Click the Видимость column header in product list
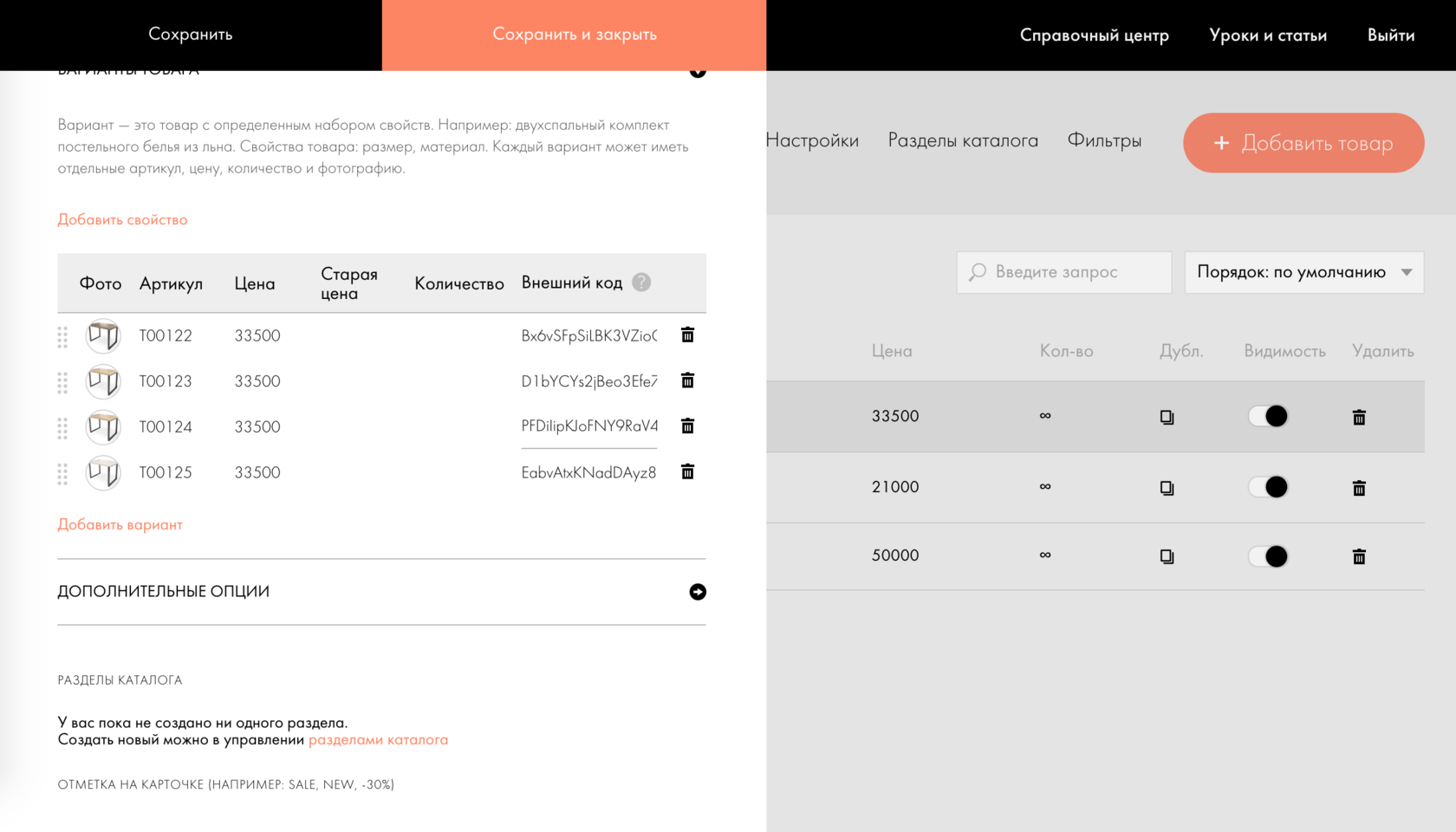 [1284, 351]
